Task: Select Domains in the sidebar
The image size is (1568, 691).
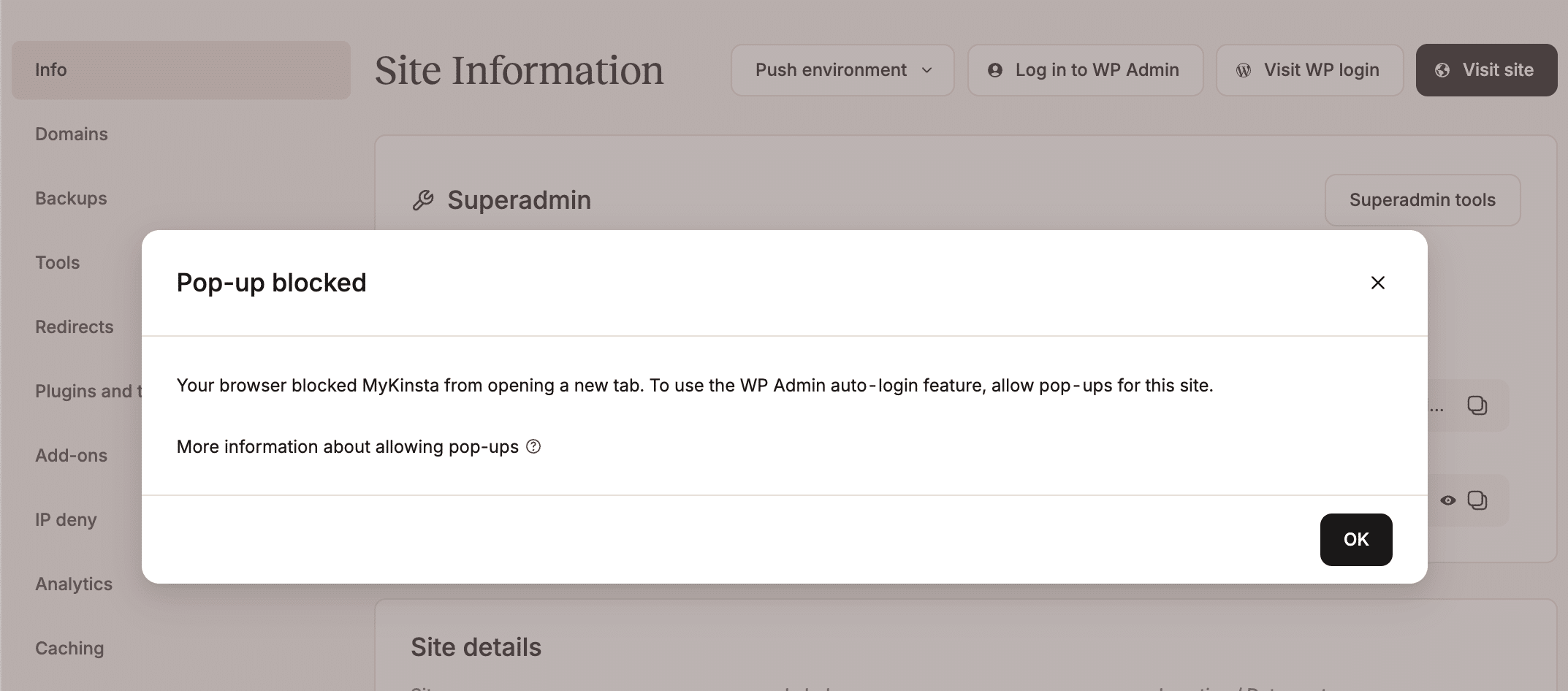Action: pyautogui.click(x=72, y=134)
